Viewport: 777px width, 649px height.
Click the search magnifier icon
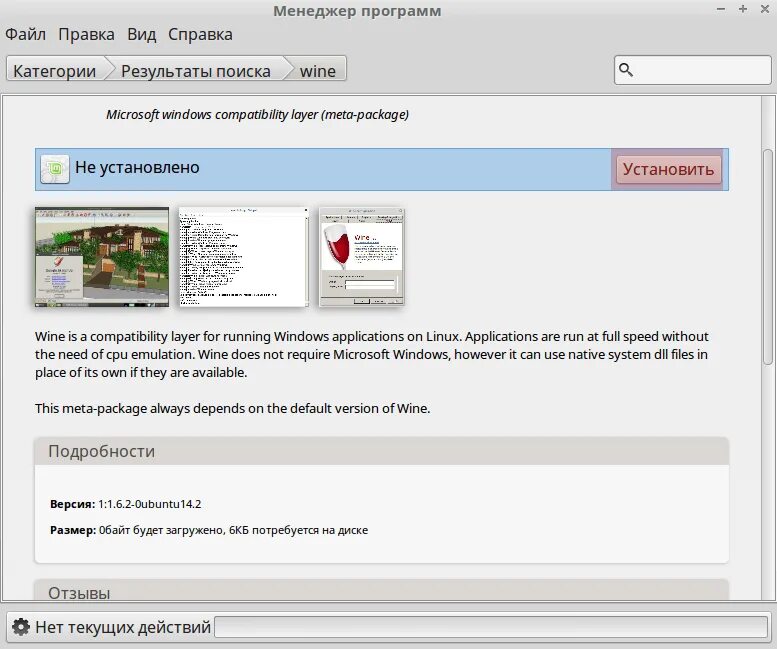click(626, 70)
